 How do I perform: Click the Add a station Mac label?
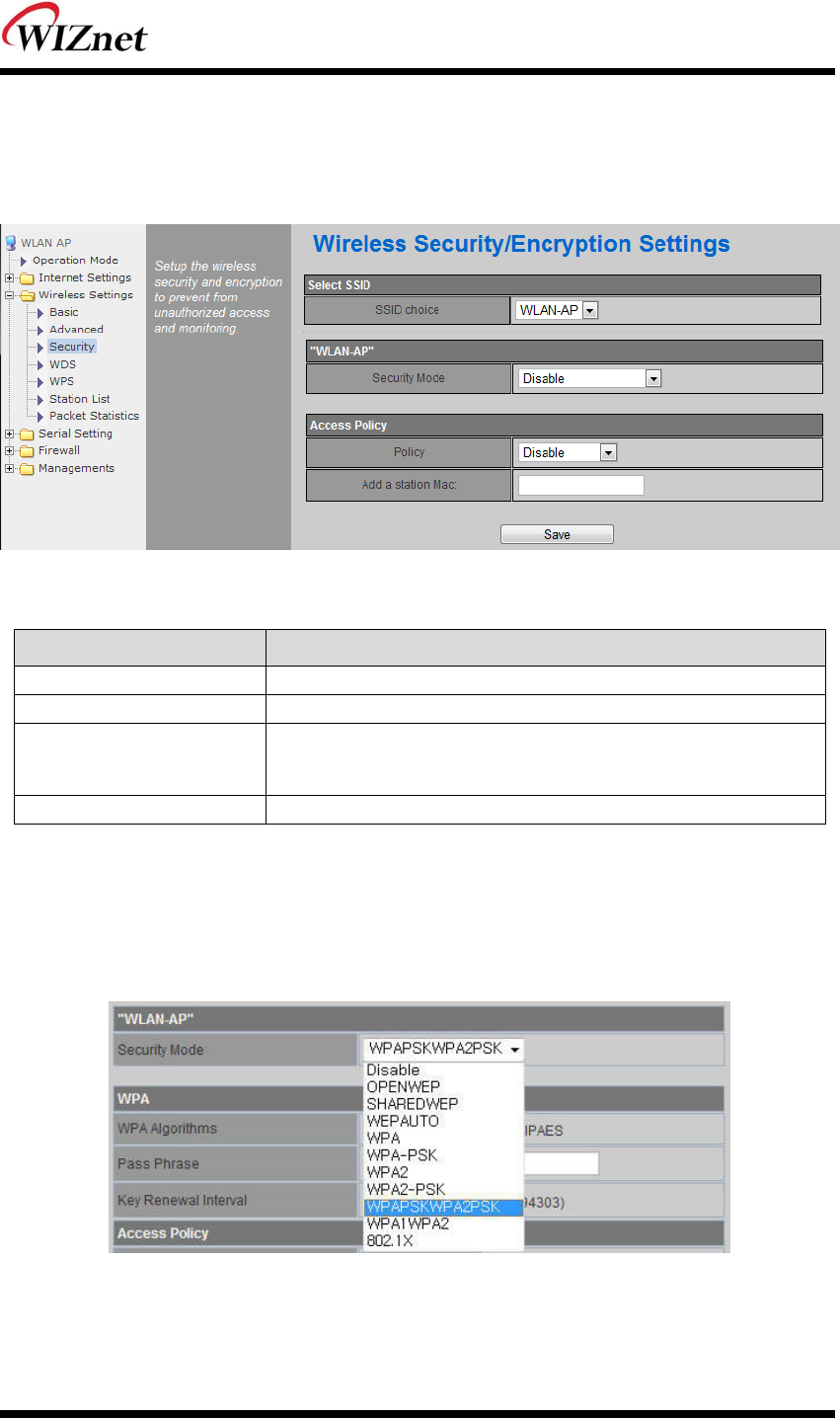click(409, 485)
